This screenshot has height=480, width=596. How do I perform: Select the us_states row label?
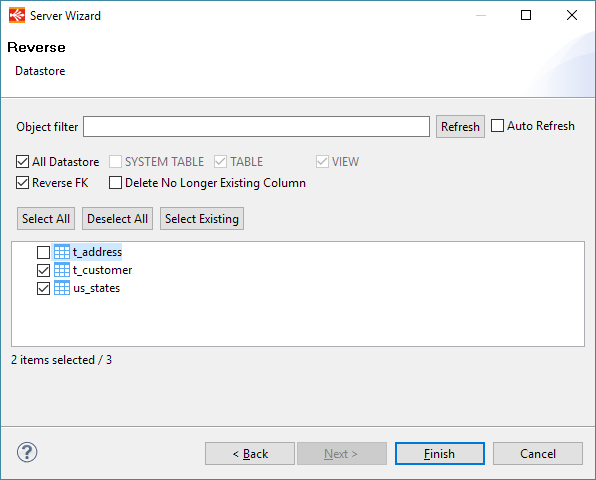point(97,288)
